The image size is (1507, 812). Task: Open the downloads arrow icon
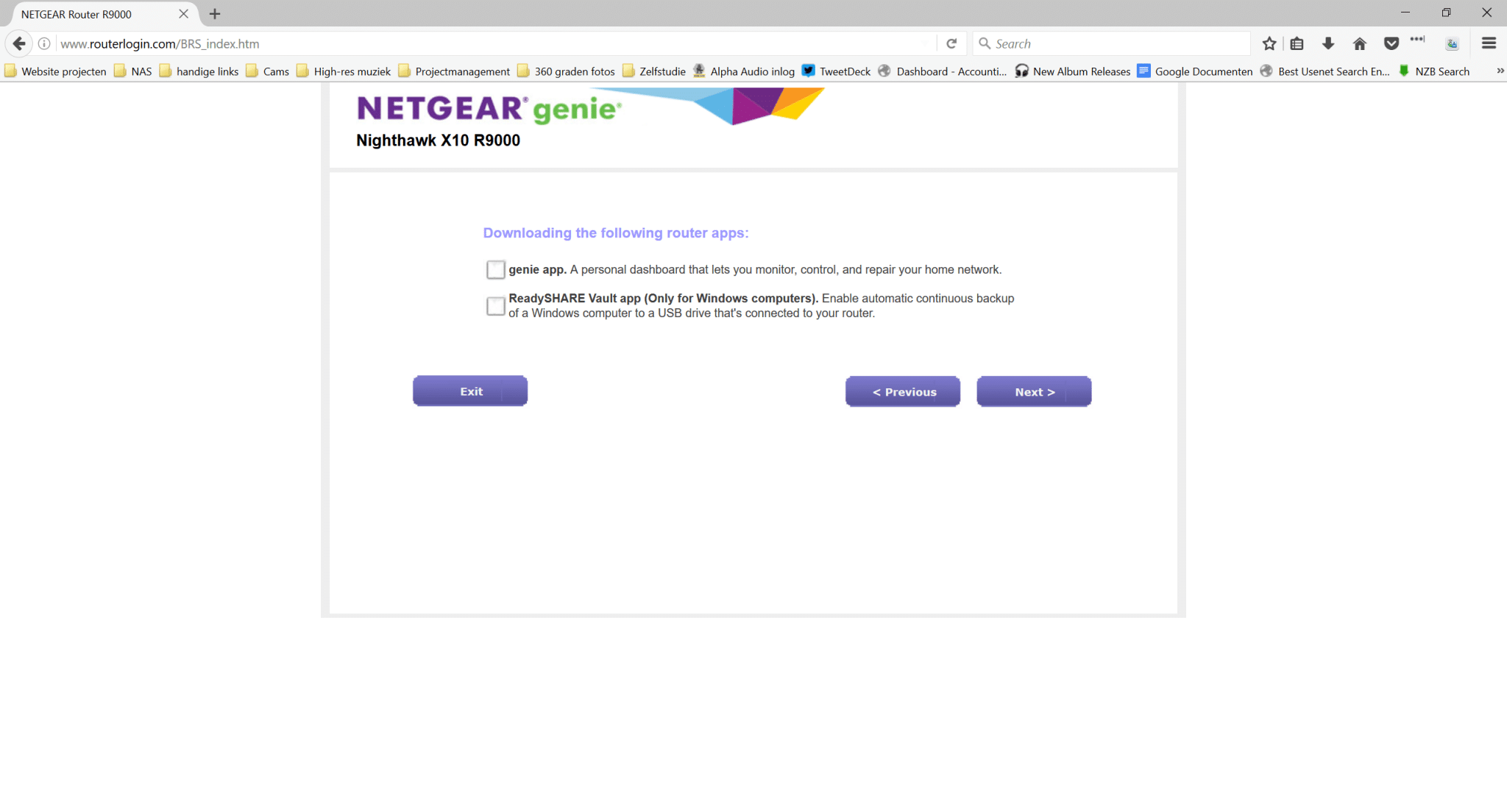tap(1328, 43)
